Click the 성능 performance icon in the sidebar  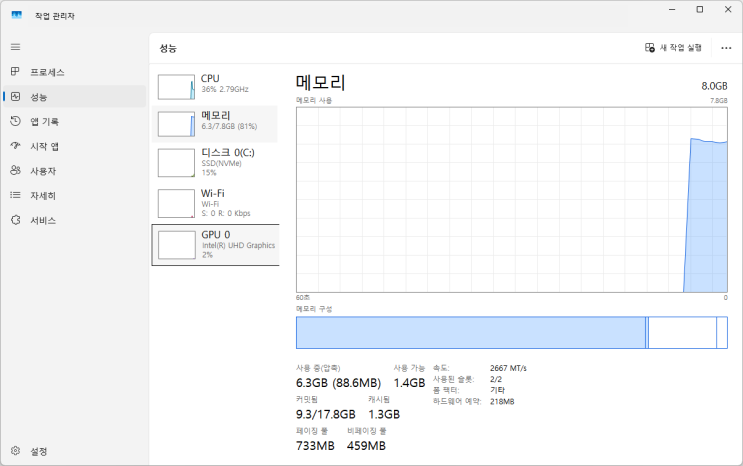15,97
